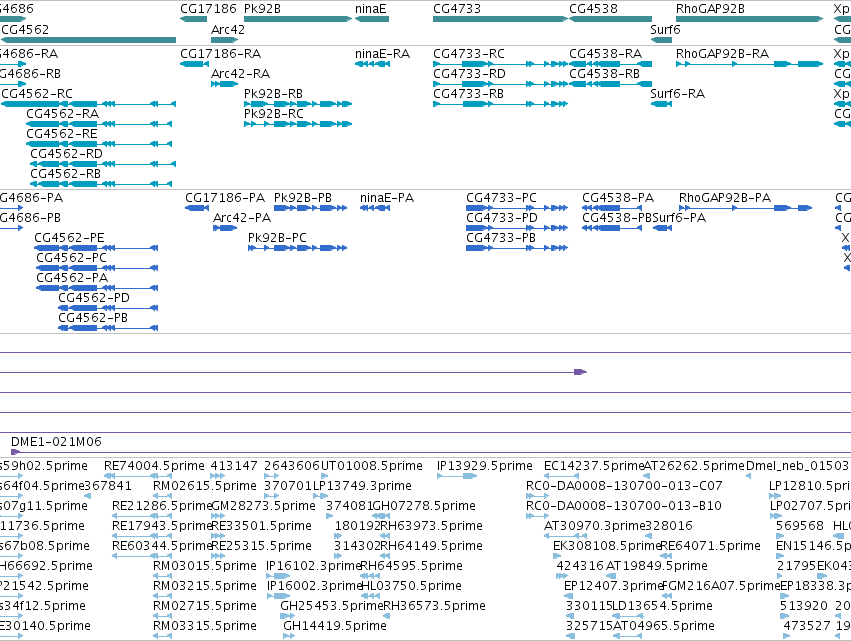Click protein Pk92B-PB
This screenshot has width=851, height=641.
[x=303, y=198]
